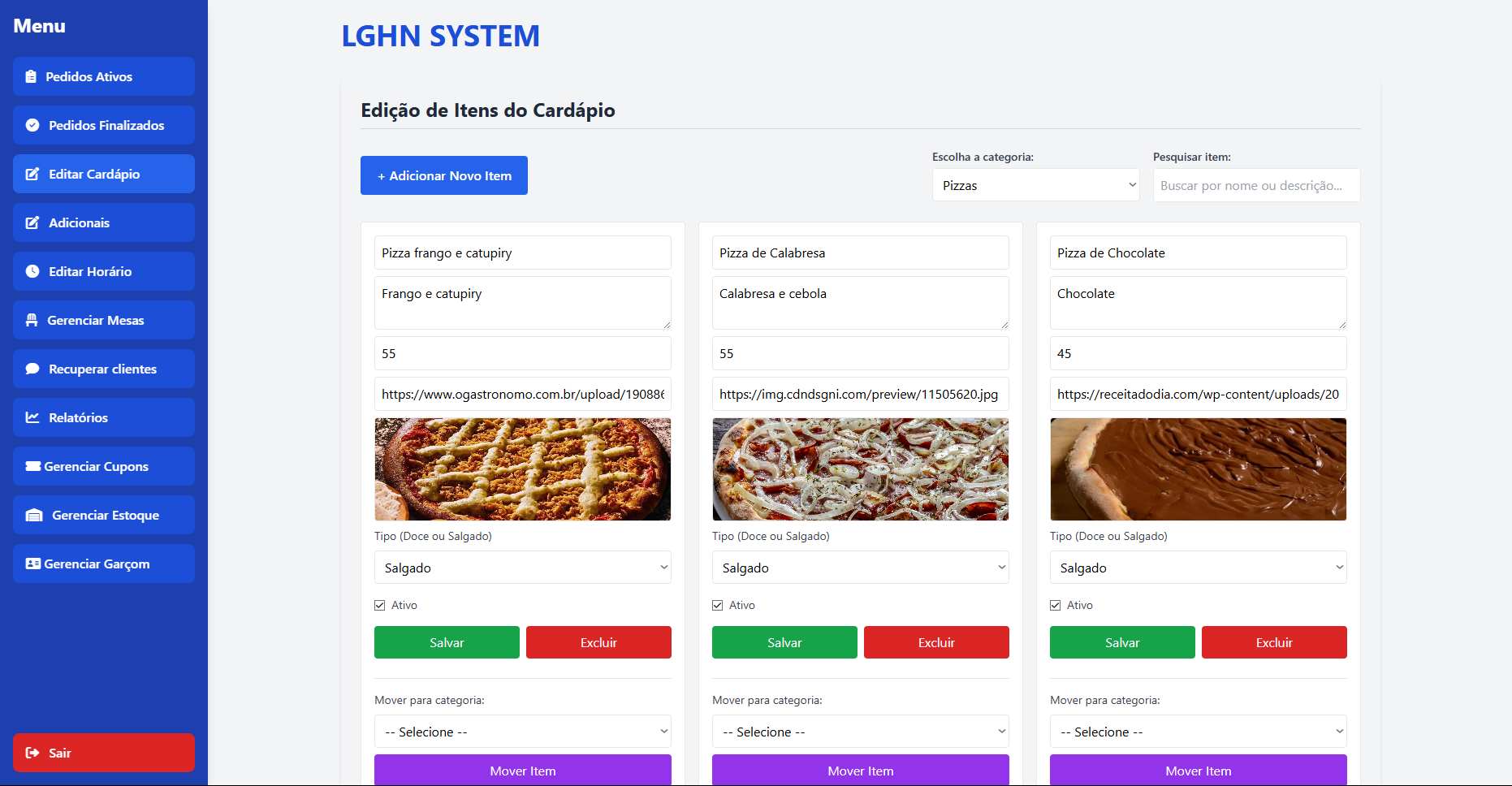The height and width of the screenshot is (786, 1512).
Task: Click the chart icon beside Relatórios
Action: point(32,417)
